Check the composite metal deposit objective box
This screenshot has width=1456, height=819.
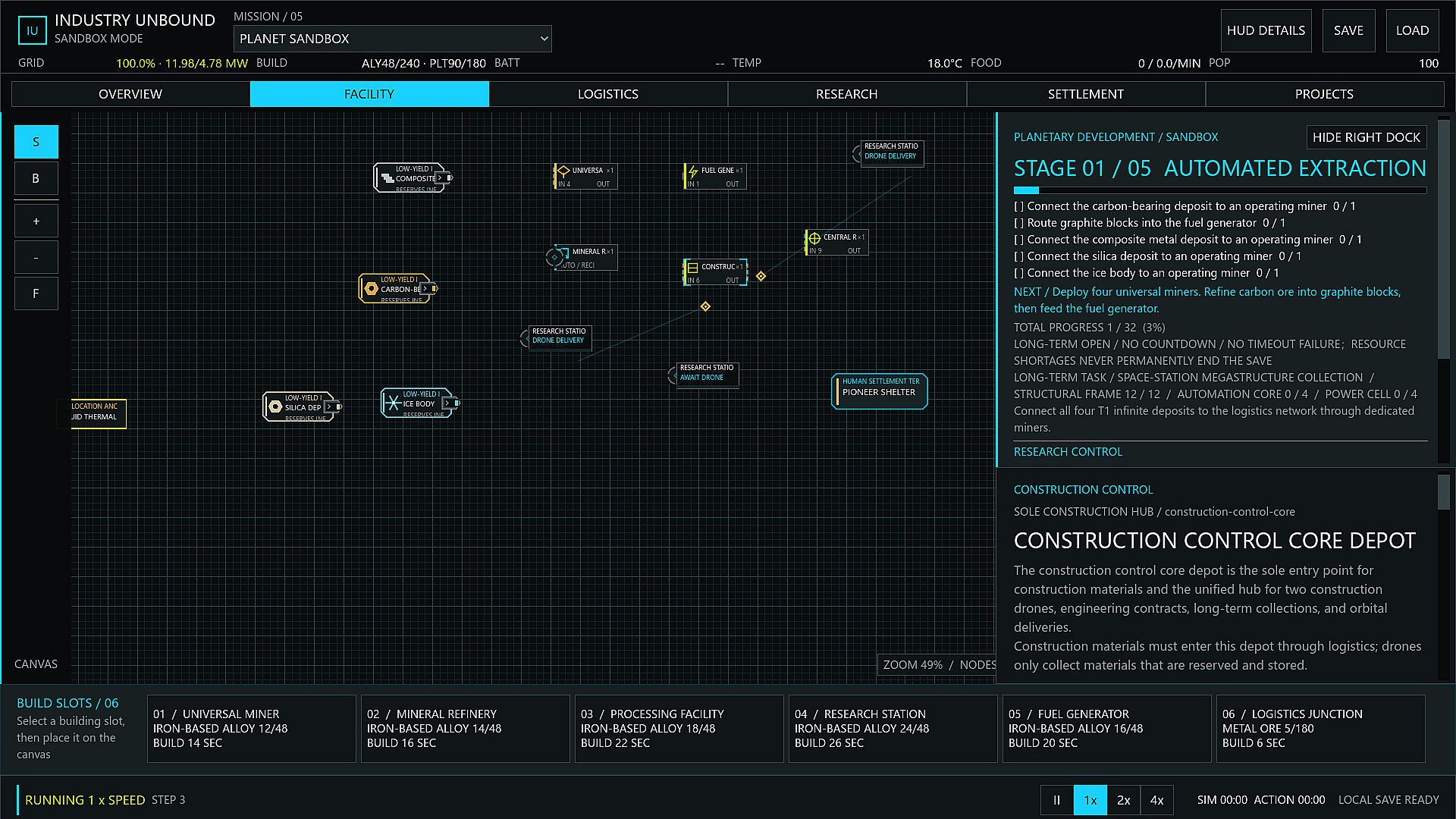1018,240
